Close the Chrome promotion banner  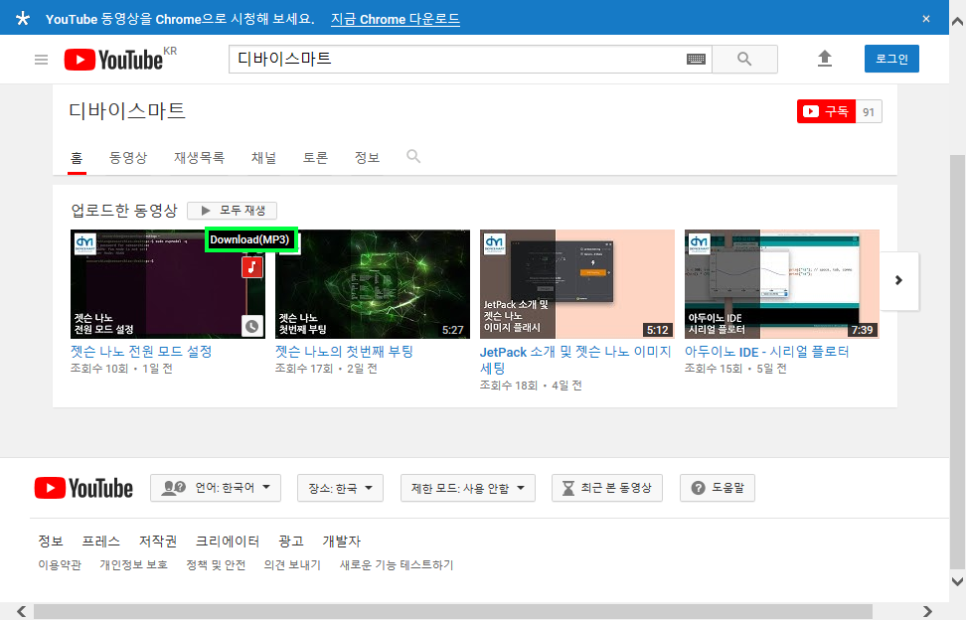(x=926, y=18)
